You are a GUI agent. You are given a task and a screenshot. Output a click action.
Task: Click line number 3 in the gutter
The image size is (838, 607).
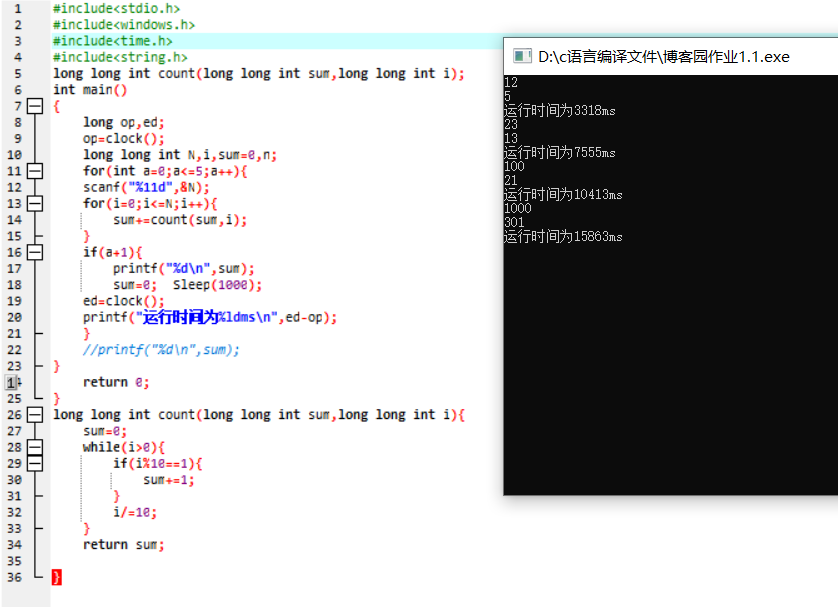(18, 41)
